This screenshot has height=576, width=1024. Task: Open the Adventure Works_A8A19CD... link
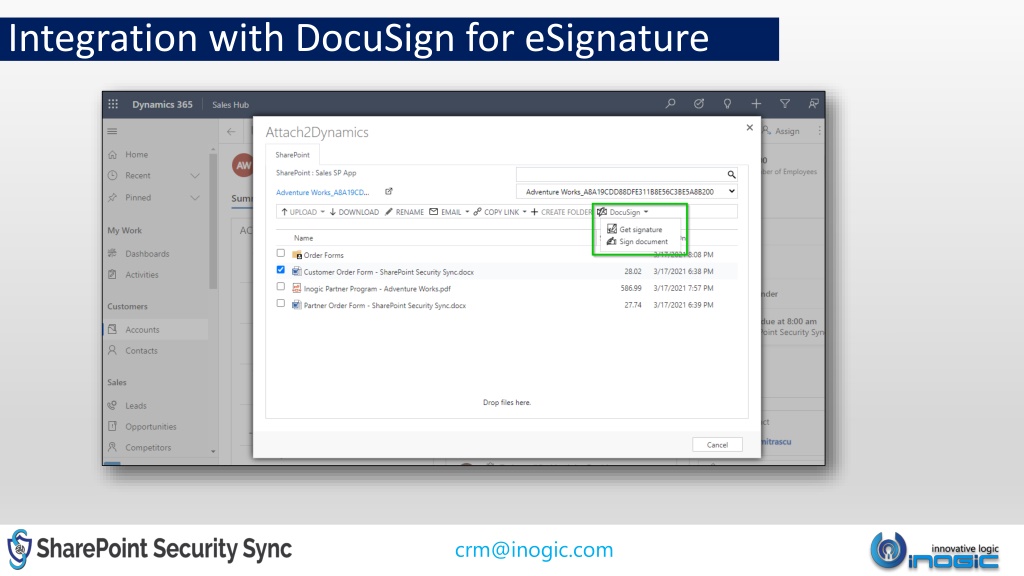pos(323,192)
